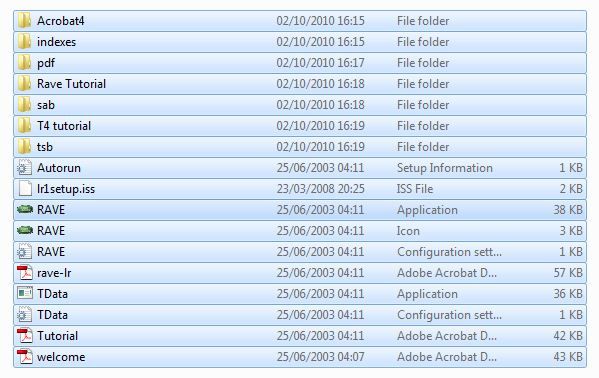The image size is (599, 378).
Task: Select the rave-lr PDF icon
Action: point(25,273)
